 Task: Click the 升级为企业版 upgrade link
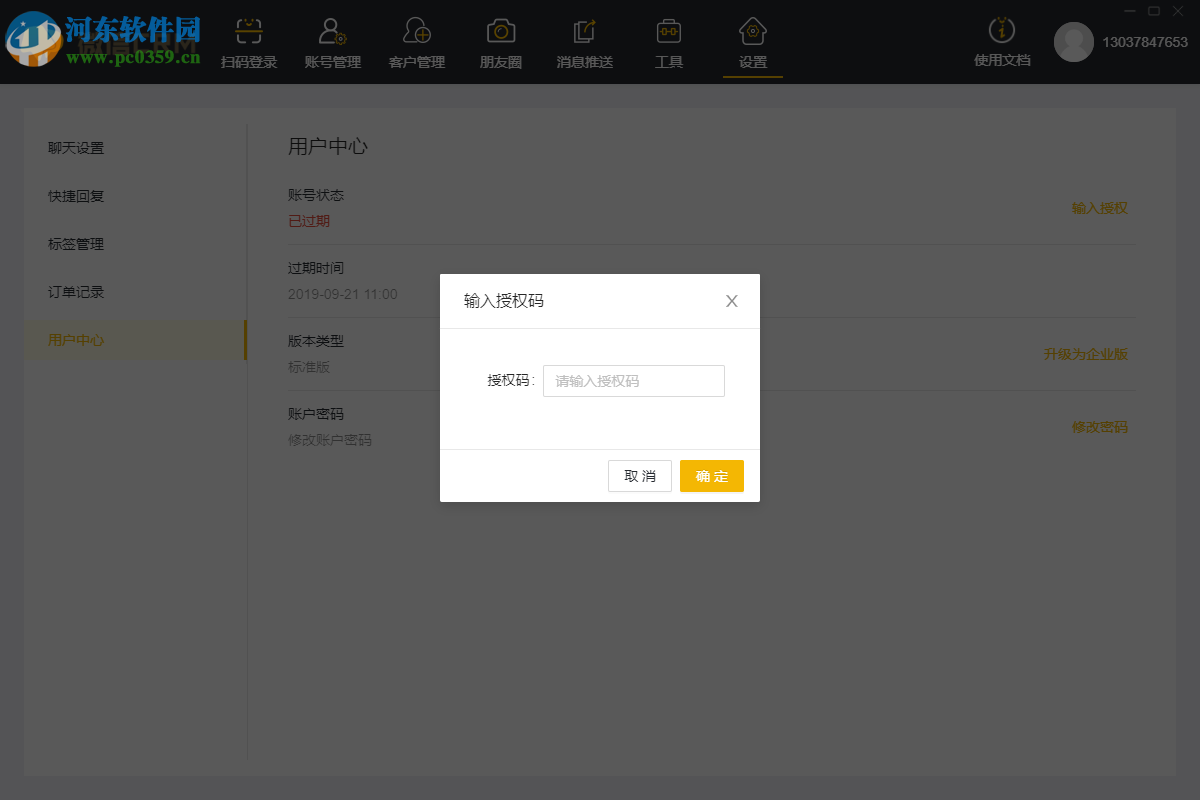pyautogui.click(x=1084, y=354)
